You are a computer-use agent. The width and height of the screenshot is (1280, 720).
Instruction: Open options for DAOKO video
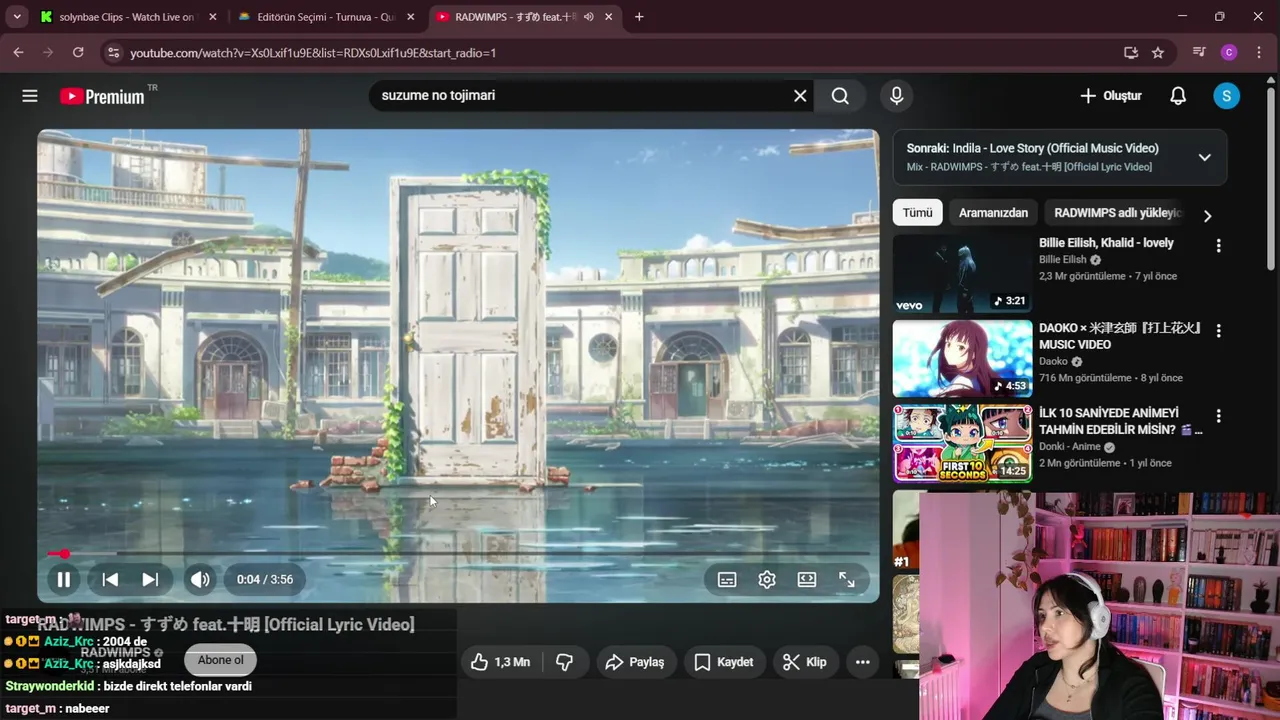(x=1218, y=330)
